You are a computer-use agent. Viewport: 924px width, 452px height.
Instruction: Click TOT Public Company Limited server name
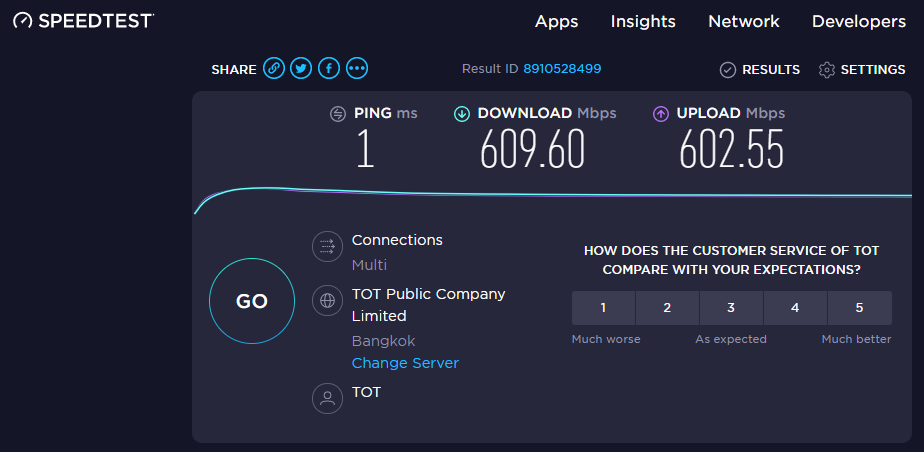coord(428,305)
